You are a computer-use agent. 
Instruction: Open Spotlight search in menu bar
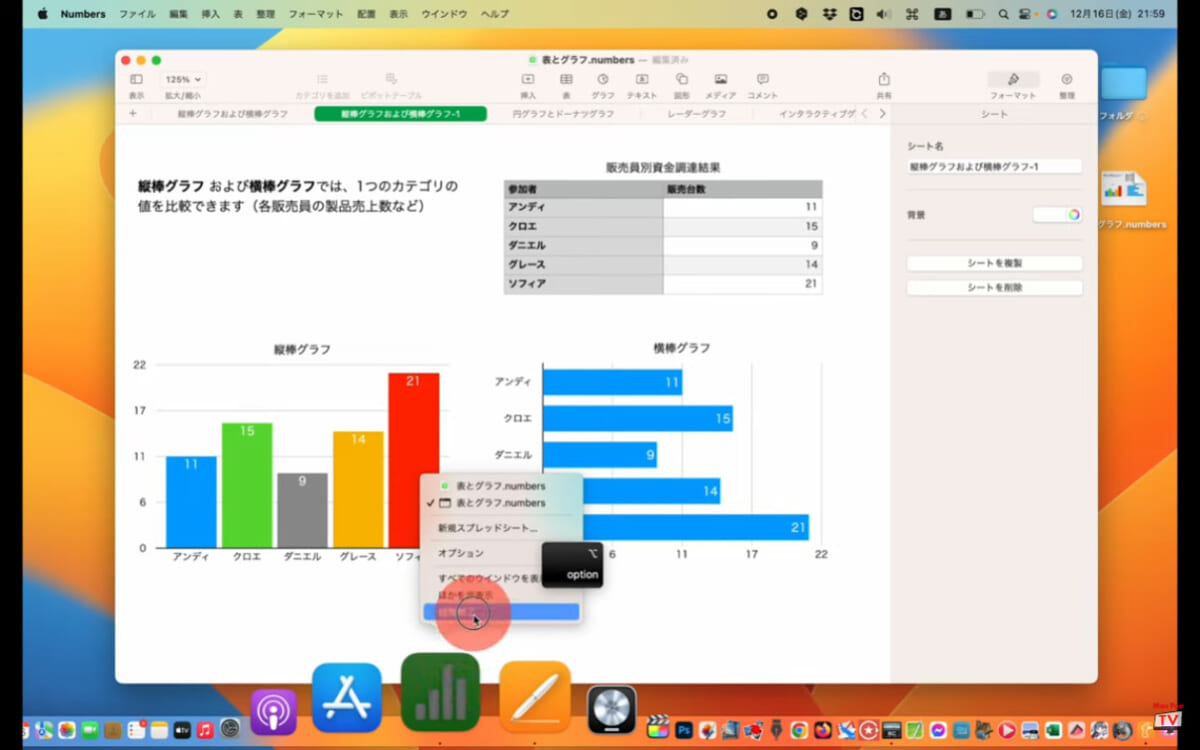[x=1002, y=14]
